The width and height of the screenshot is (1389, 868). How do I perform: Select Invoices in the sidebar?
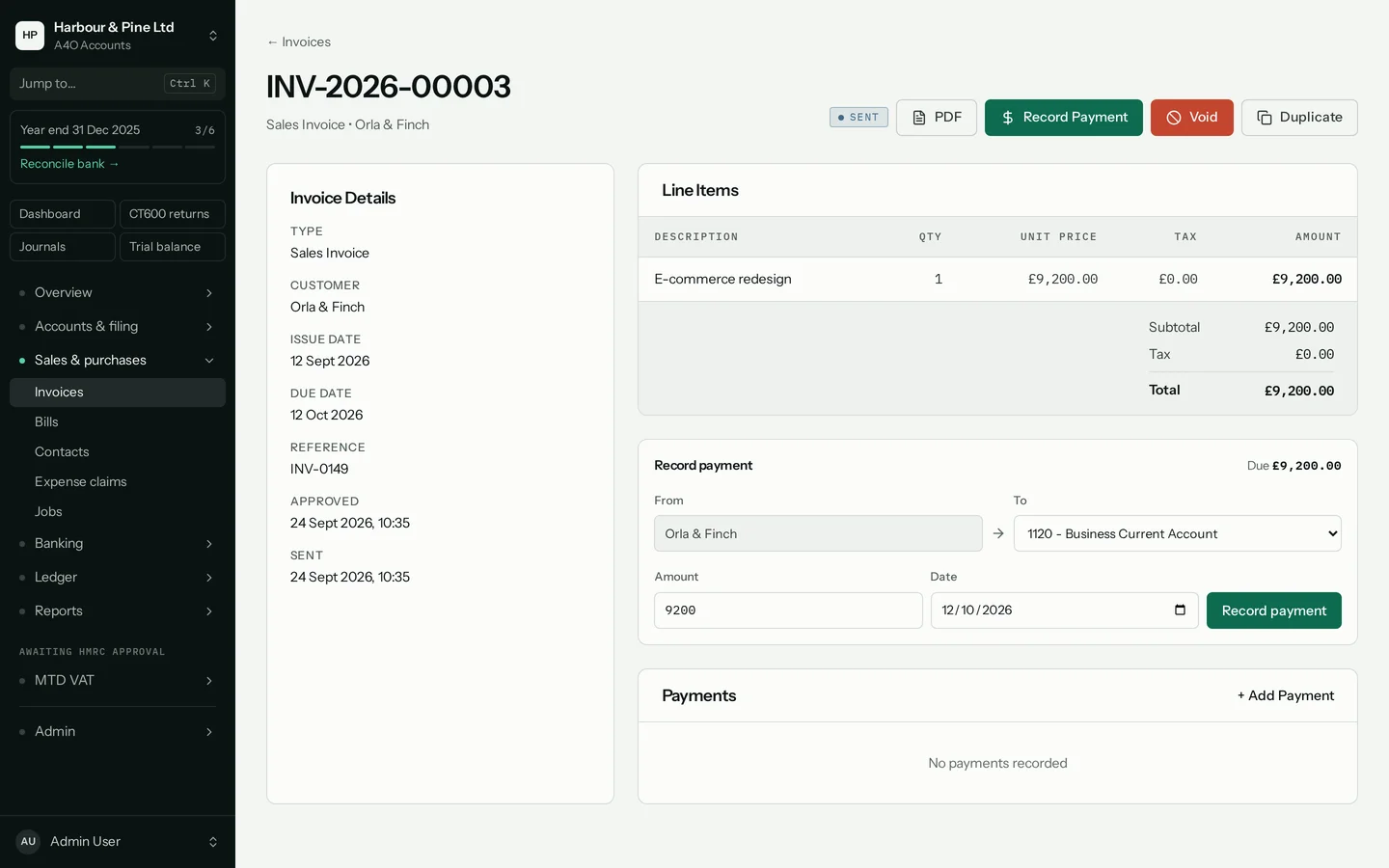pos(118,393)
